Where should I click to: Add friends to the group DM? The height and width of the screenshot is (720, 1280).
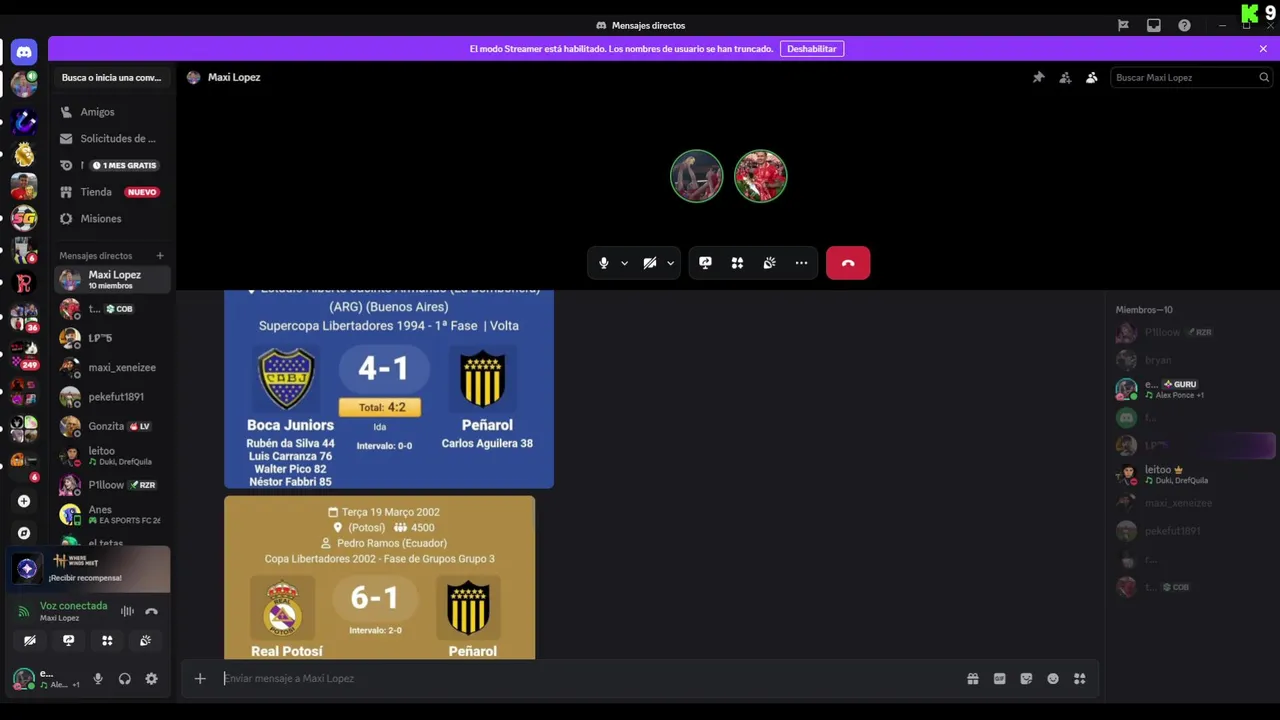tap(1065, 77)
